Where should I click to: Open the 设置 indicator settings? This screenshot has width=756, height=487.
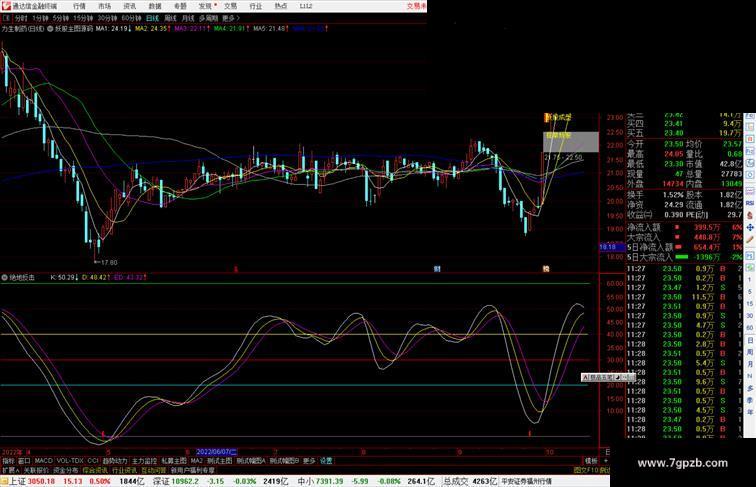tap(326, 461)
